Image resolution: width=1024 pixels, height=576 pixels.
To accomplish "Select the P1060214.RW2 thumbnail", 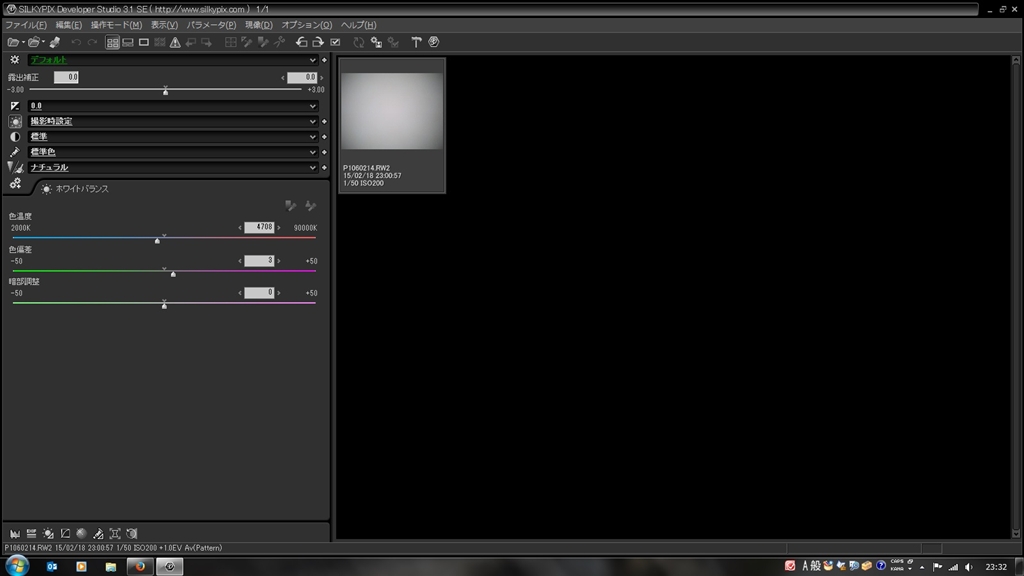I will pos(392,125).
